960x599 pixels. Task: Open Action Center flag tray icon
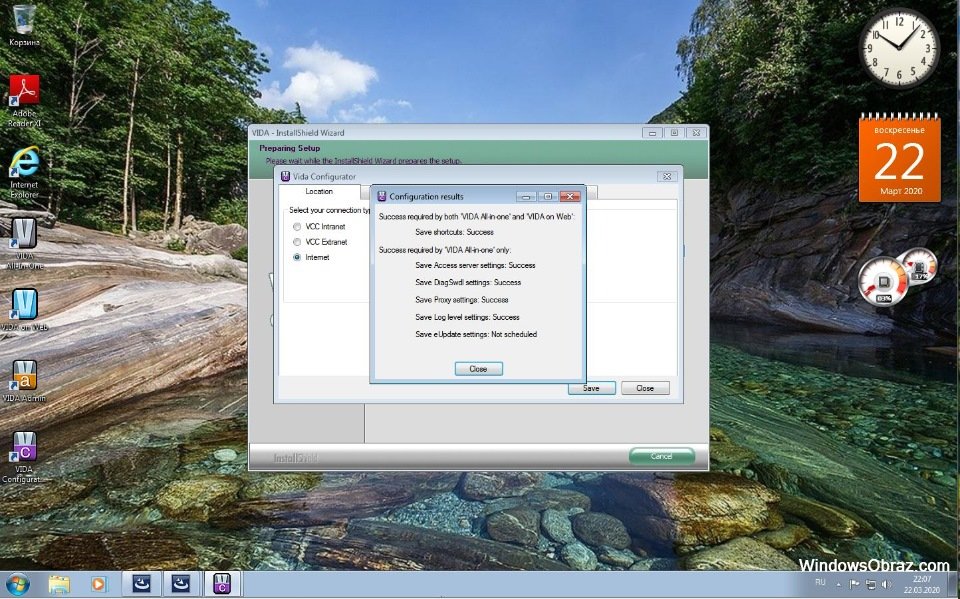pyautogui.click(x=855, y=584)
